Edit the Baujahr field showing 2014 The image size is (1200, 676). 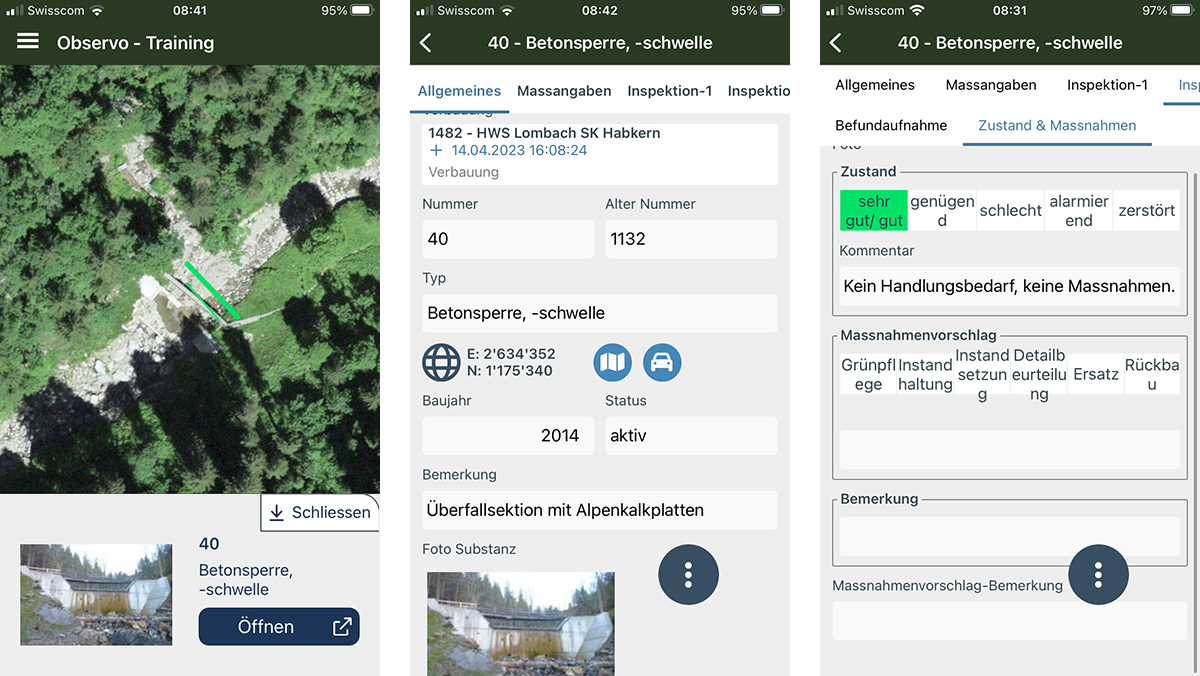click(x=507, y=436)
